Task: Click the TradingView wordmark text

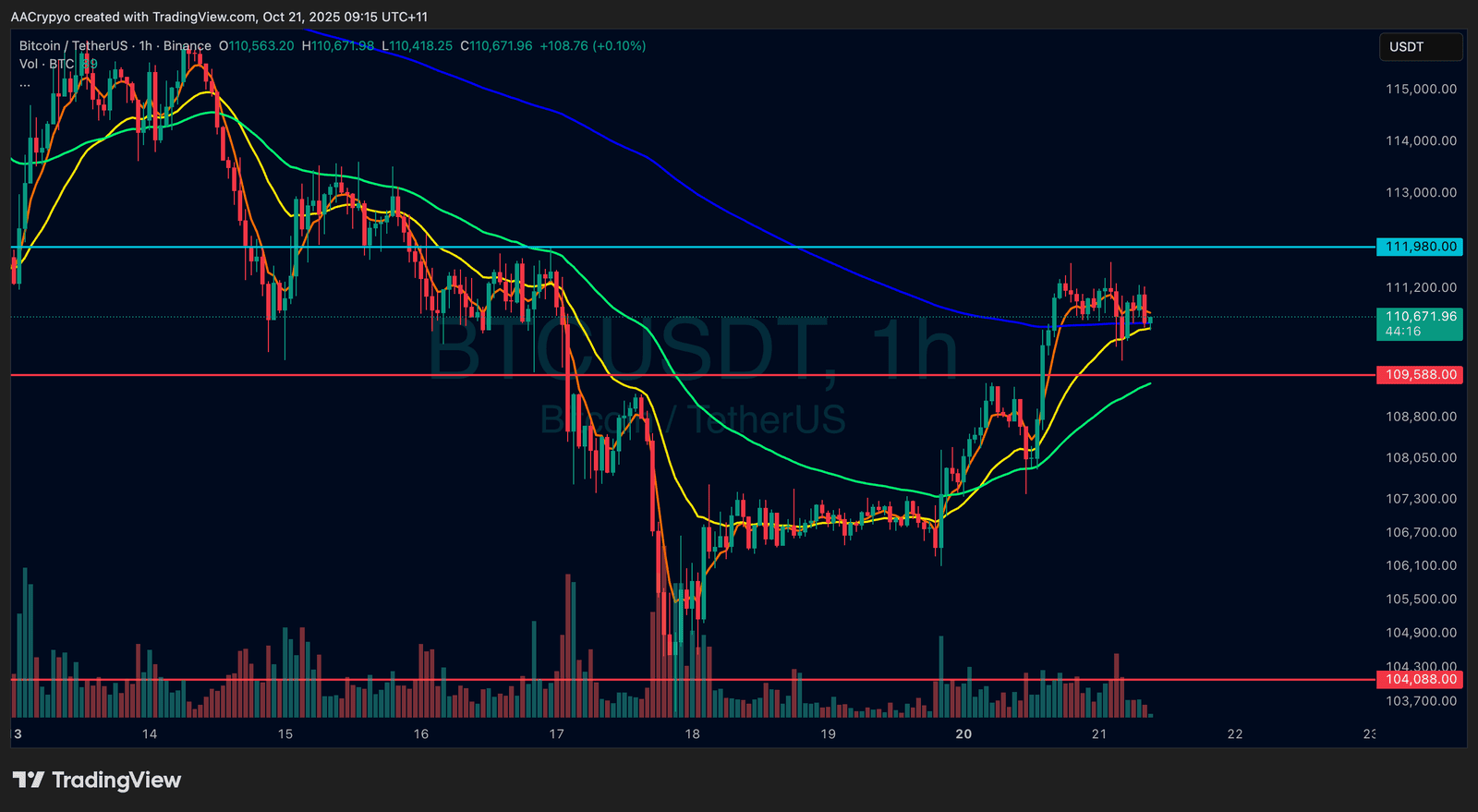Action: [x=116, y=781]
